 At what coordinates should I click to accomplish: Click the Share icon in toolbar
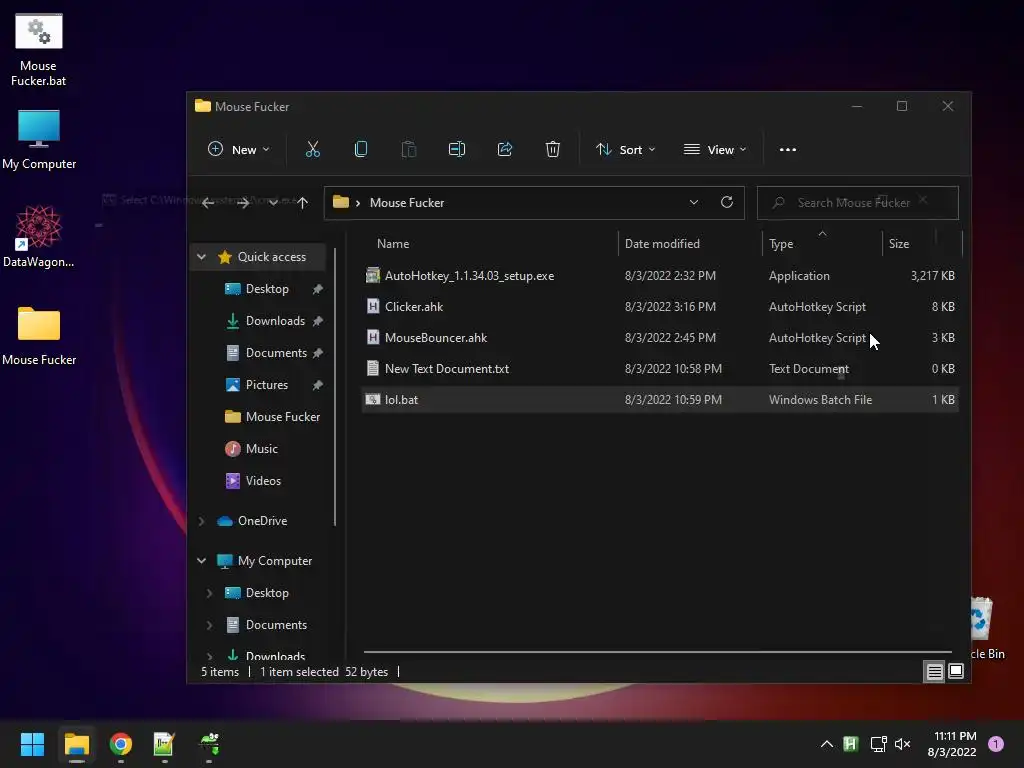pos(505,150)
